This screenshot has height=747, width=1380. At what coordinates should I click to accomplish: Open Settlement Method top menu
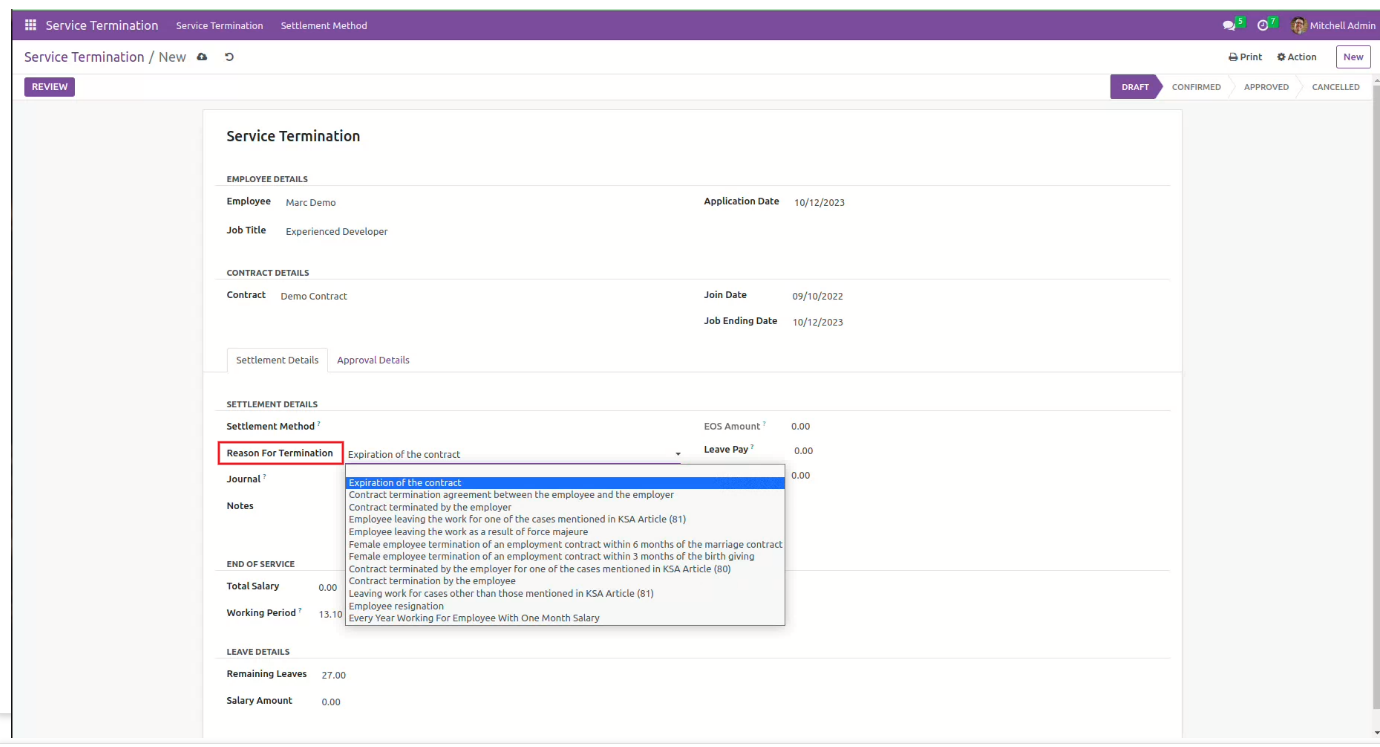pos(324,26)
